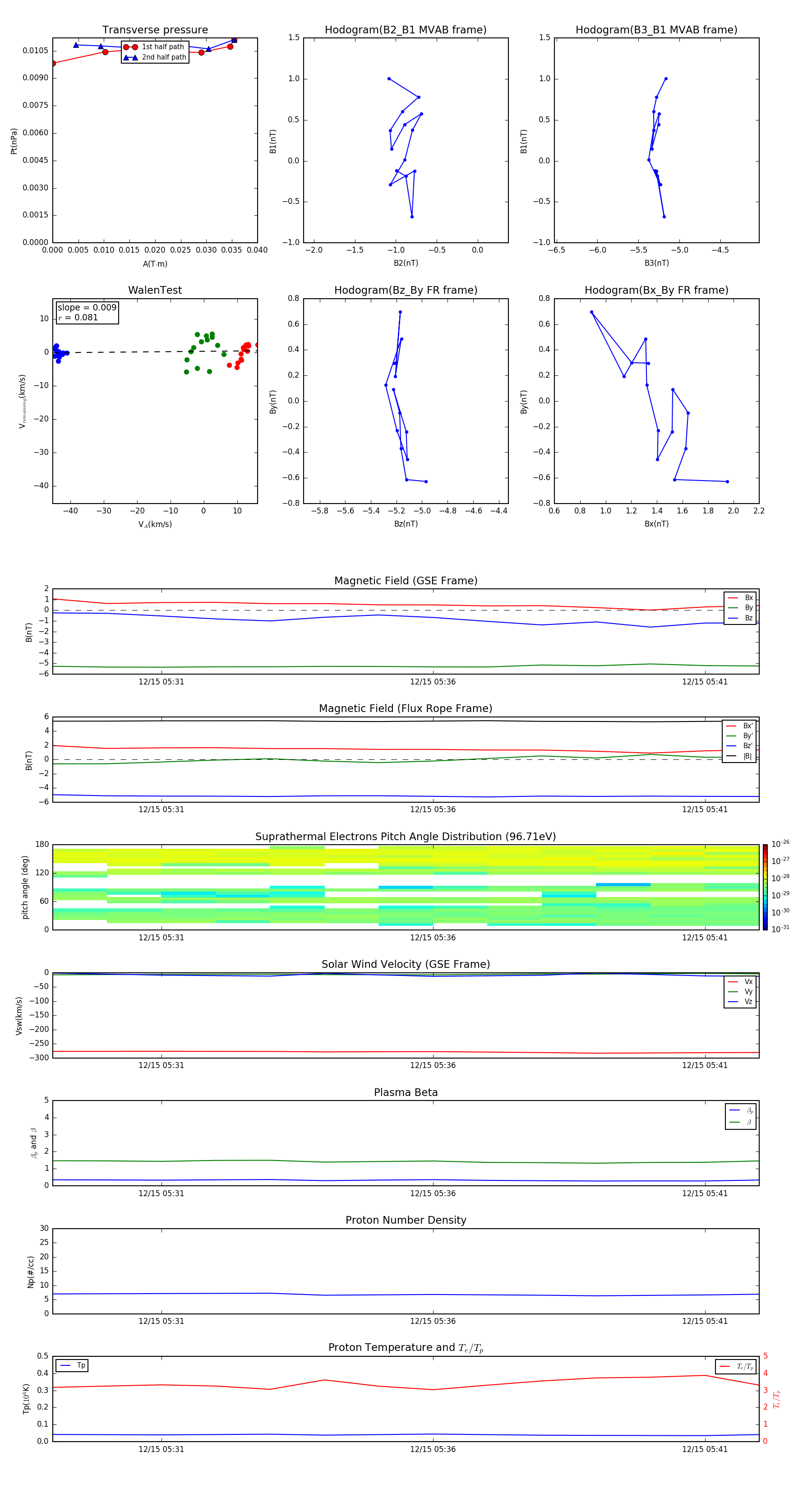Click the 'Bz(nT)' x-axis label

(406, 524)
